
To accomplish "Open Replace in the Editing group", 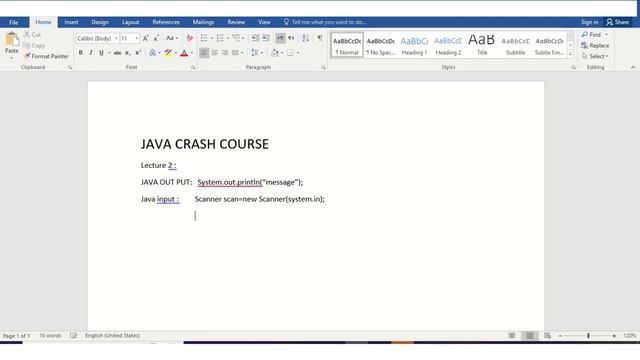I will point(595,45).
